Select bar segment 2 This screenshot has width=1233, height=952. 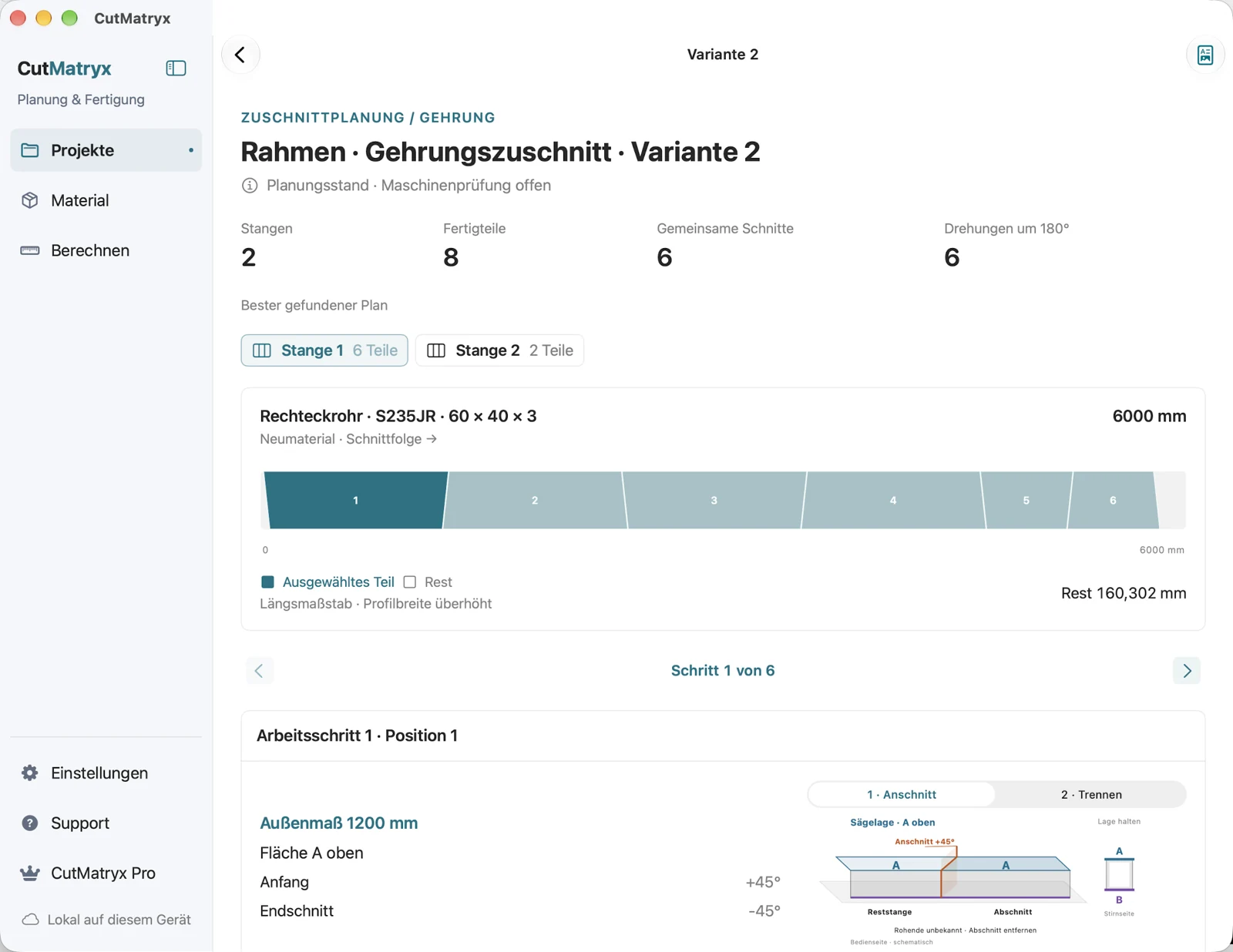(x=535, y=500)
